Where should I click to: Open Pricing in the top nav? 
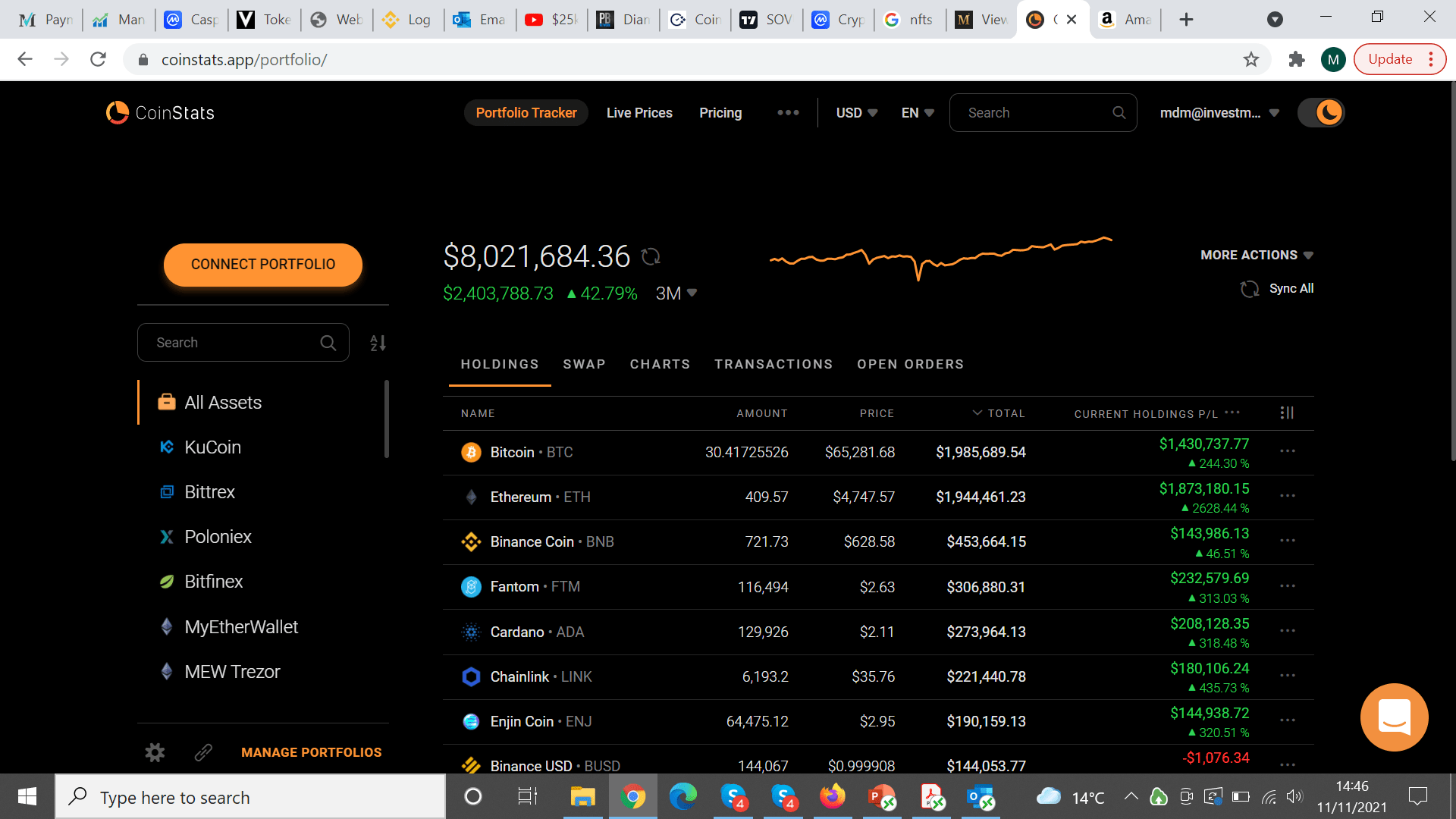[x=720, y=113]
